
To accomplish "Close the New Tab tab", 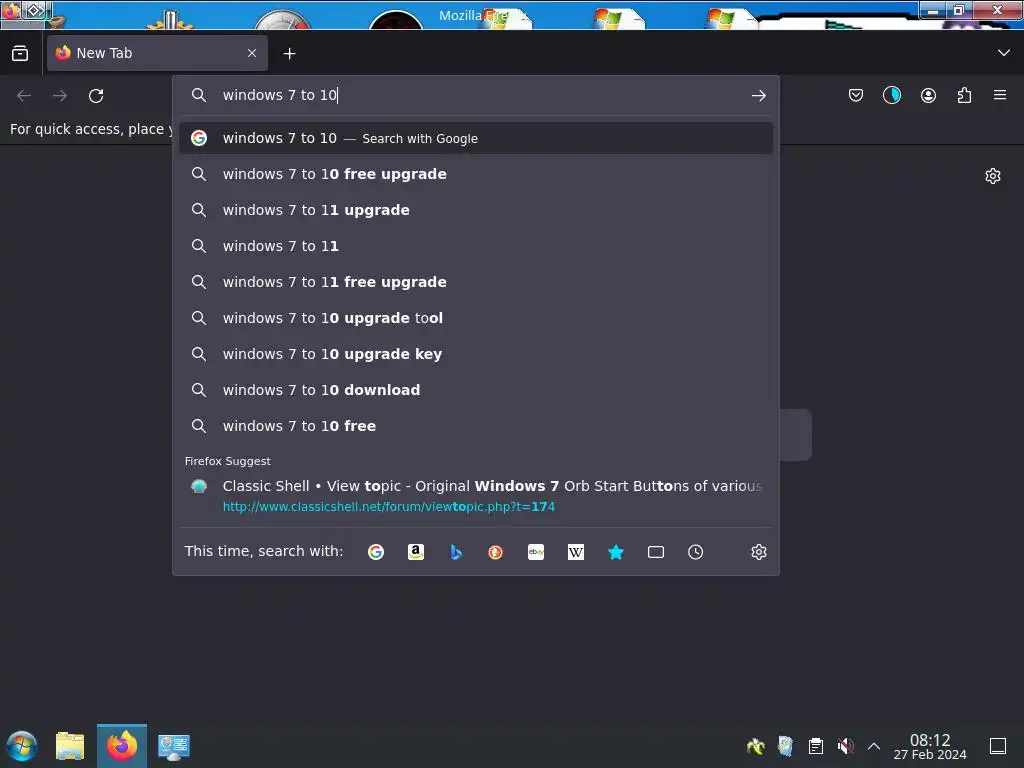I will coord(252,54).
